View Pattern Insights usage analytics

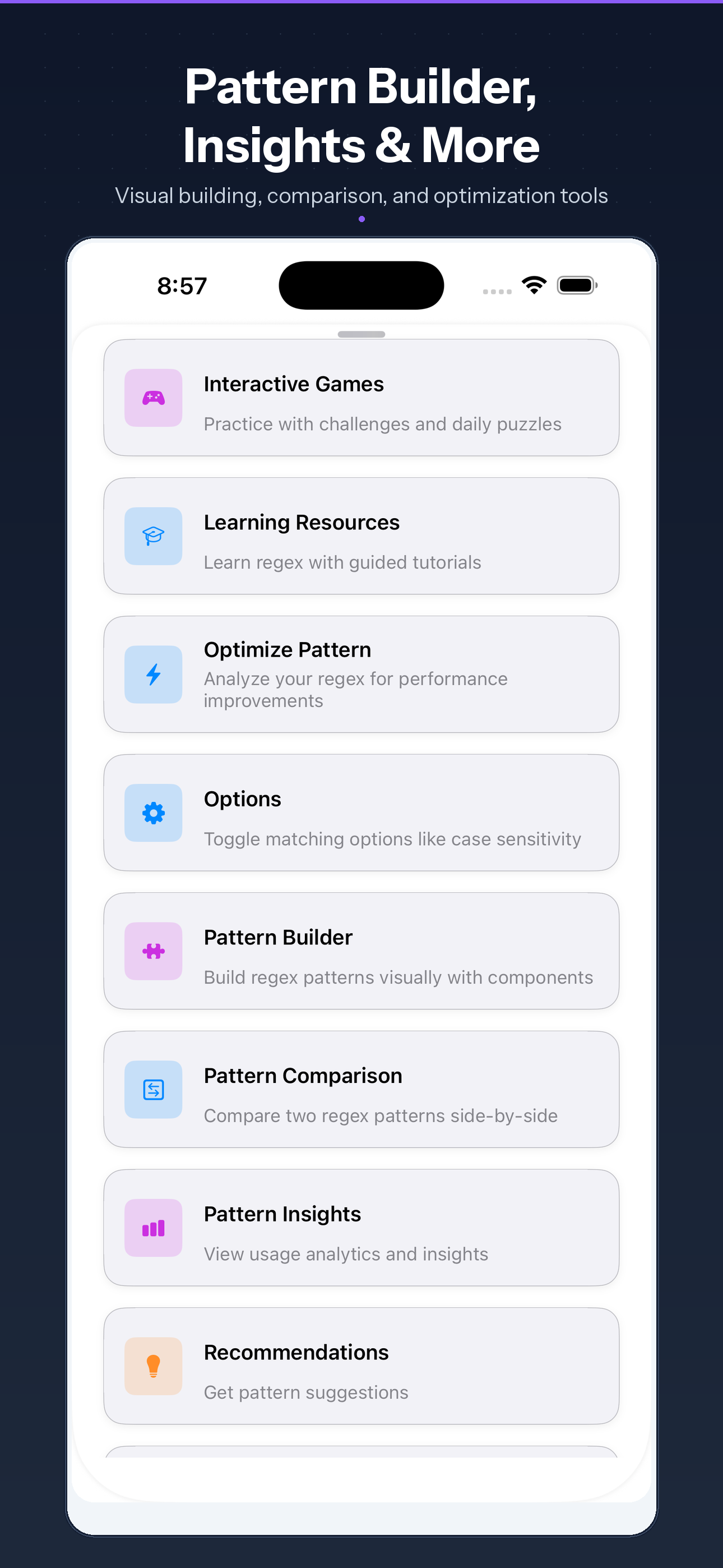pyautogui.click(x=361, y=1228)
